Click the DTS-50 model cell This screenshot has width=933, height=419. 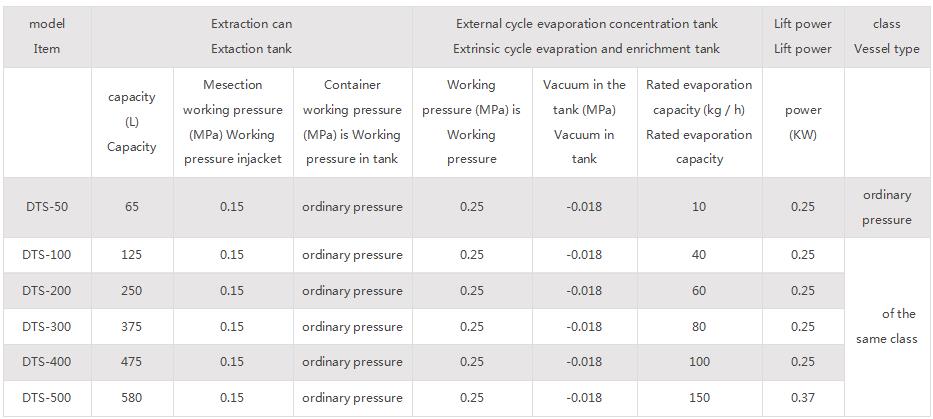point(47,207)
